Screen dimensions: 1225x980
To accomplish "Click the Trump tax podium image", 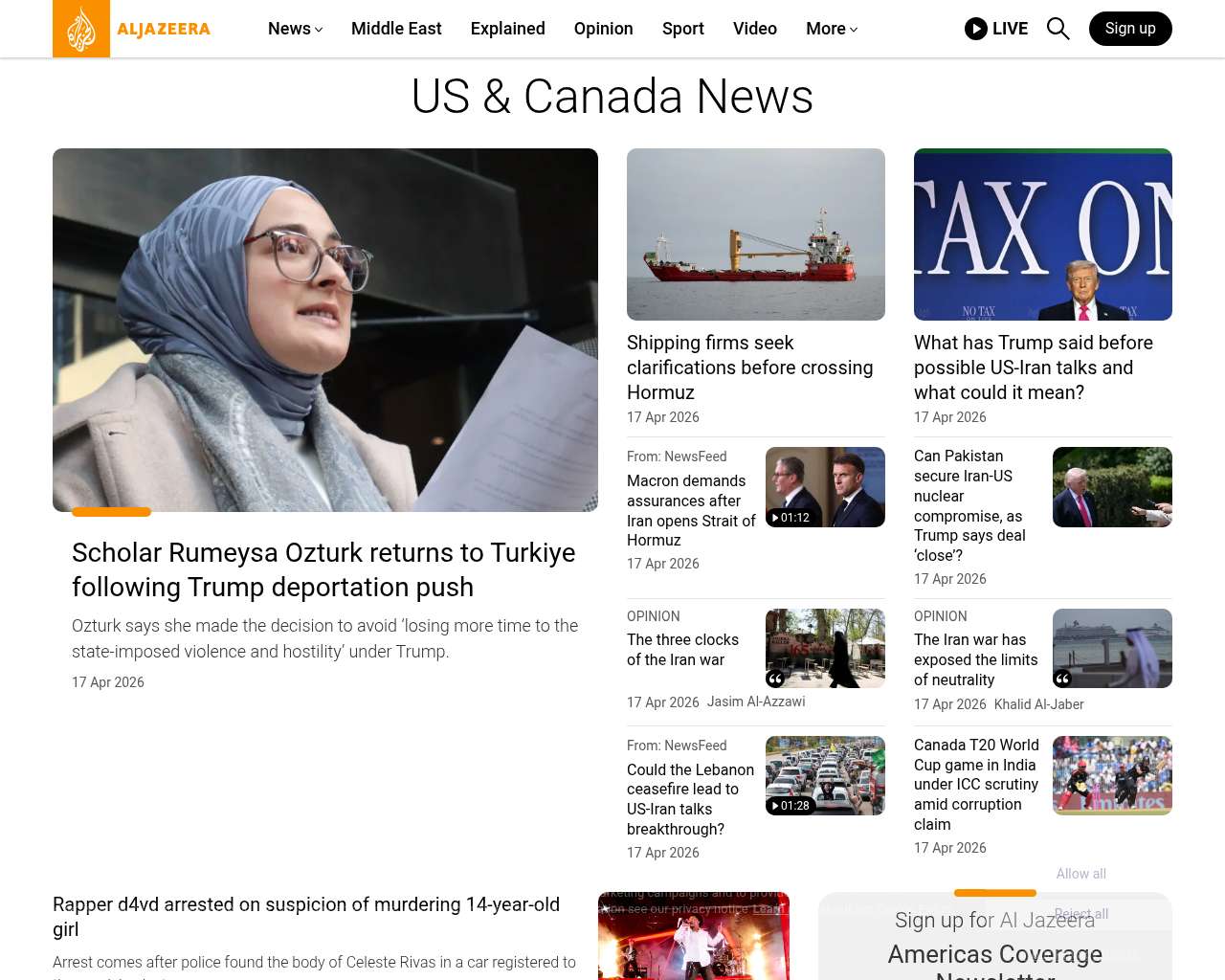I will tap(1043, 234).
